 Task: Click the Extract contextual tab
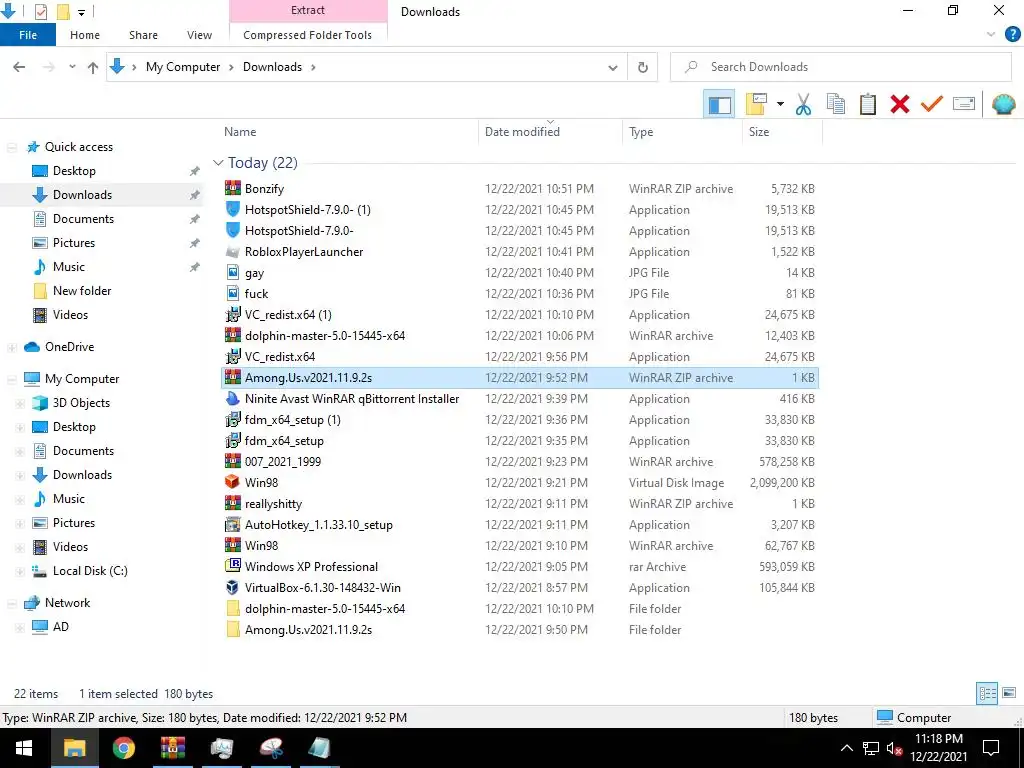pyautogui.click(x=308, y=10)
